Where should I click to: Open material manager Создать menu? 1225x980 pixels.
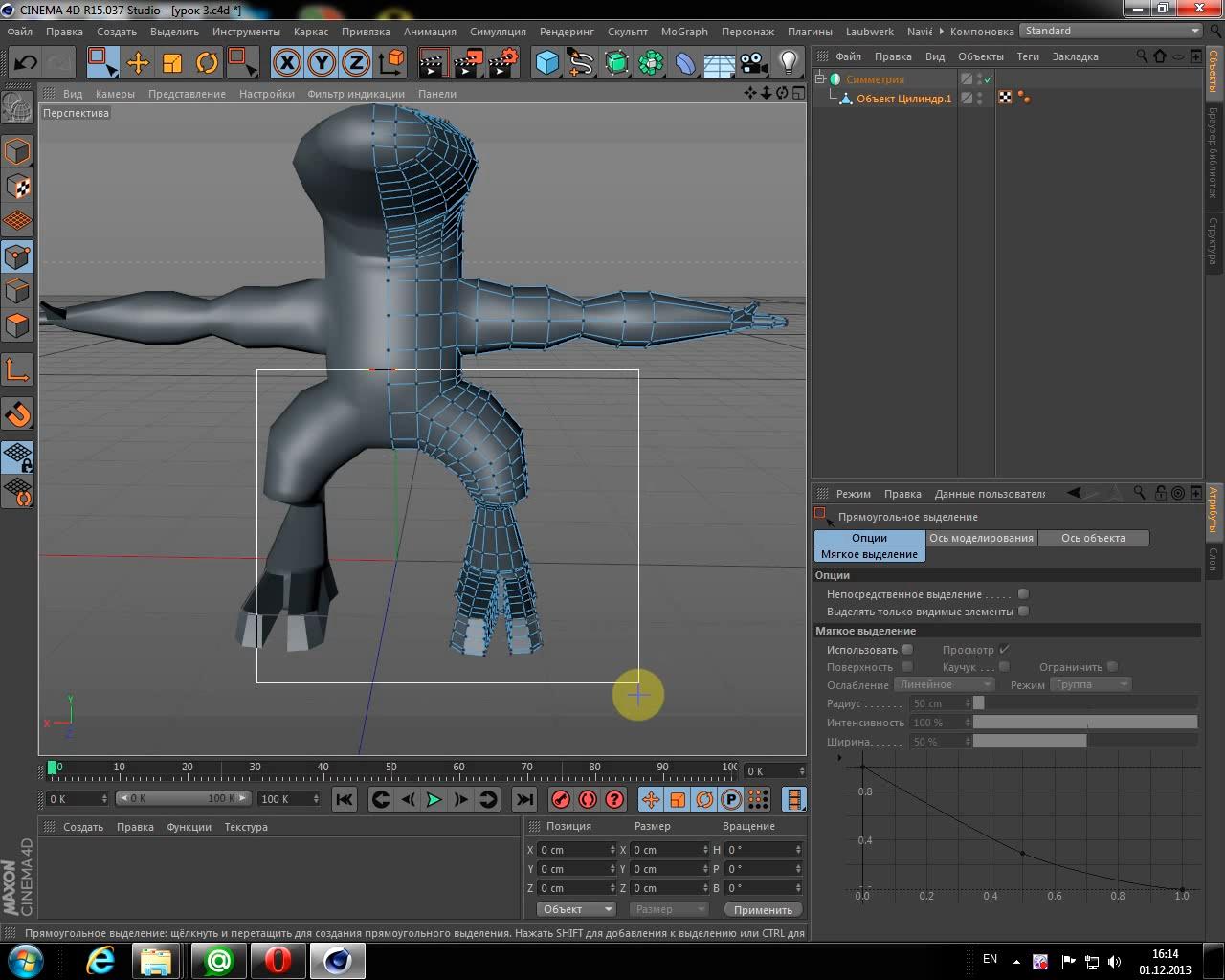pyautogui.click(x=83, y=827)
